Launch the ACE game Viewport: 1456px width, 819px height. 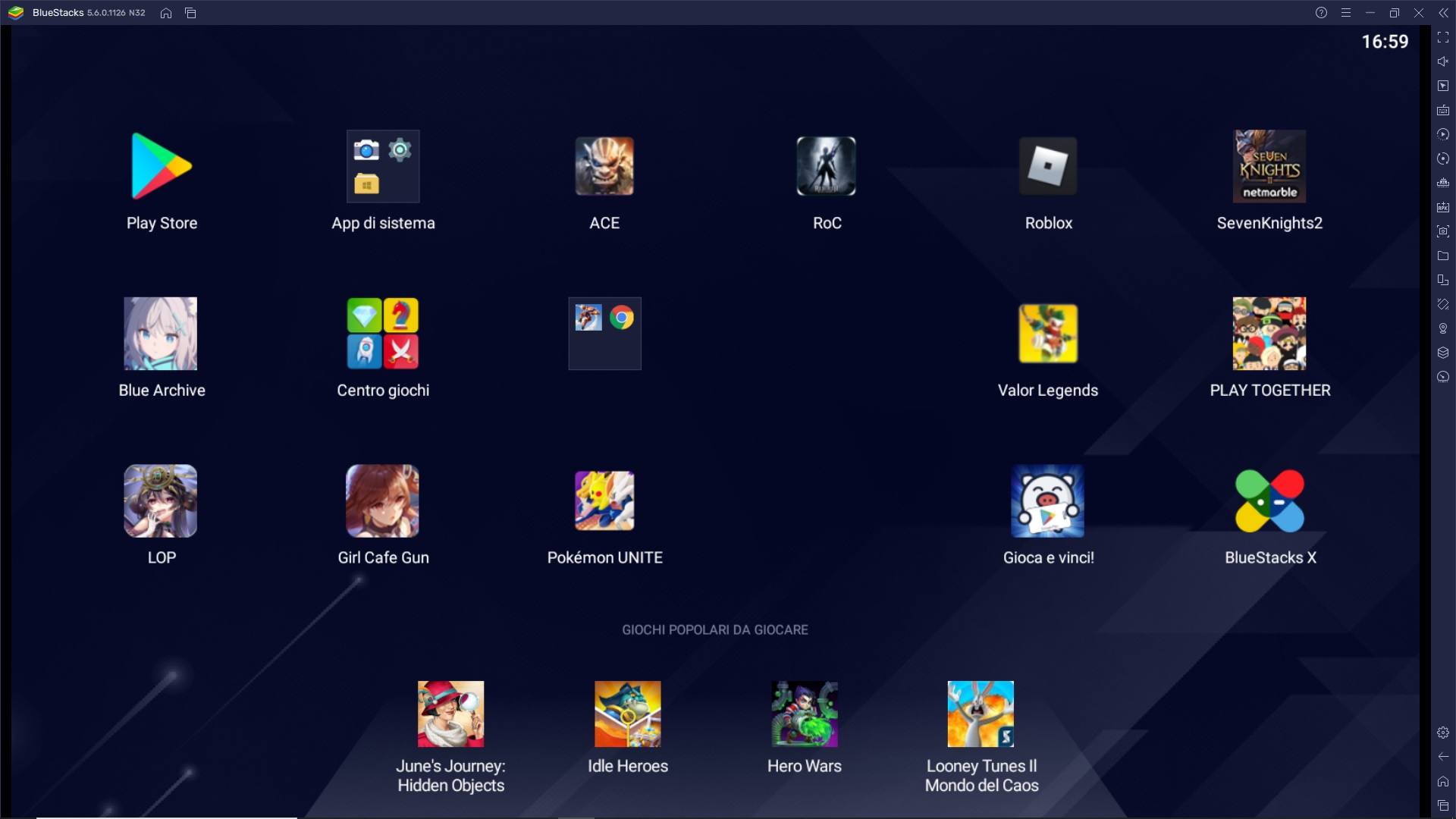click(604, 166)
